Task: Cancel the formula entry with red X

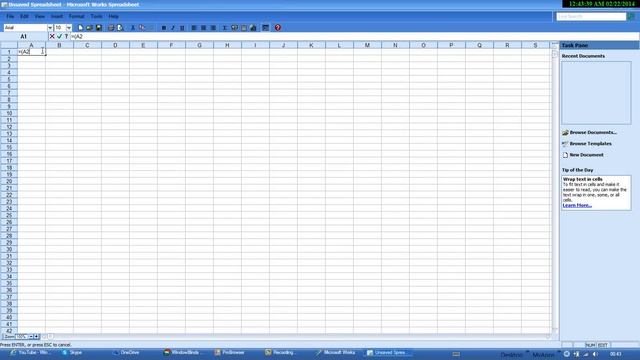Action: point(52,36)
